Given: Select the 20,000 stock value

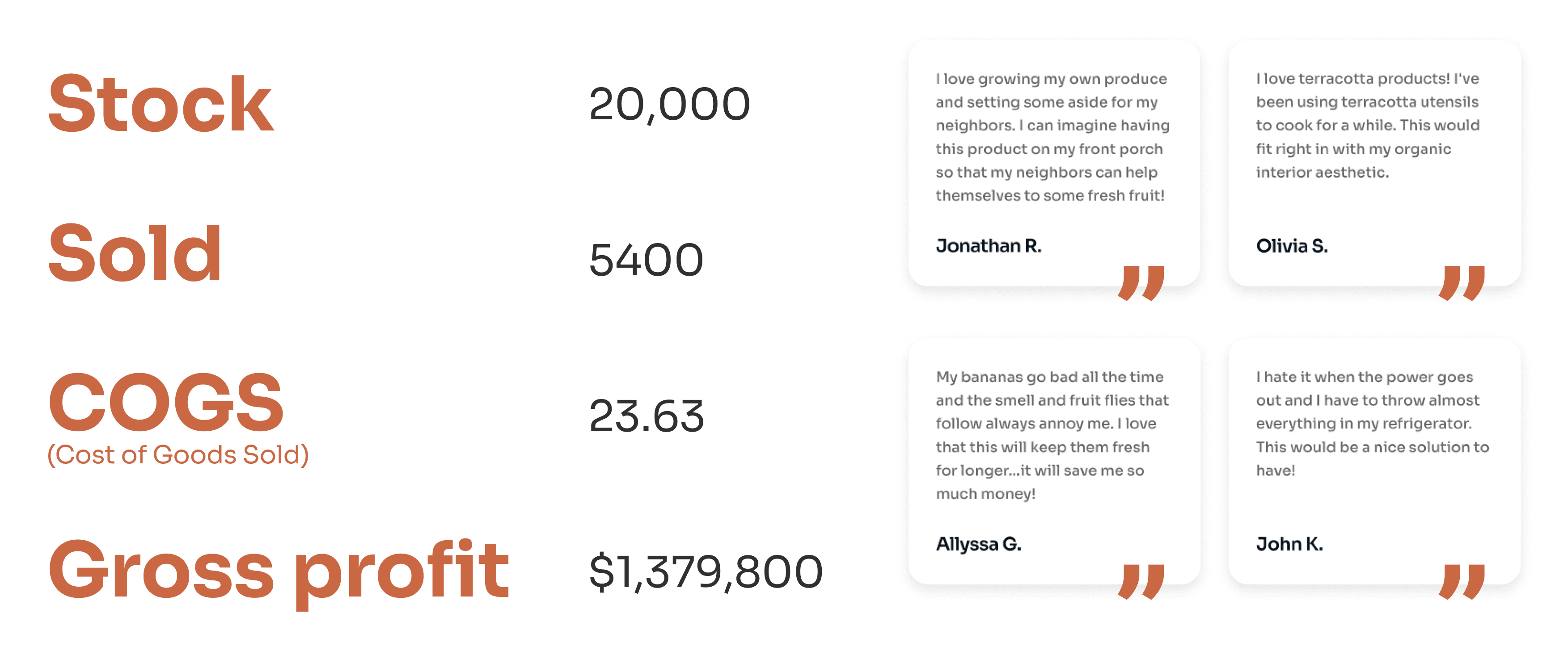Looking at the screenshot, I should 669,104.
